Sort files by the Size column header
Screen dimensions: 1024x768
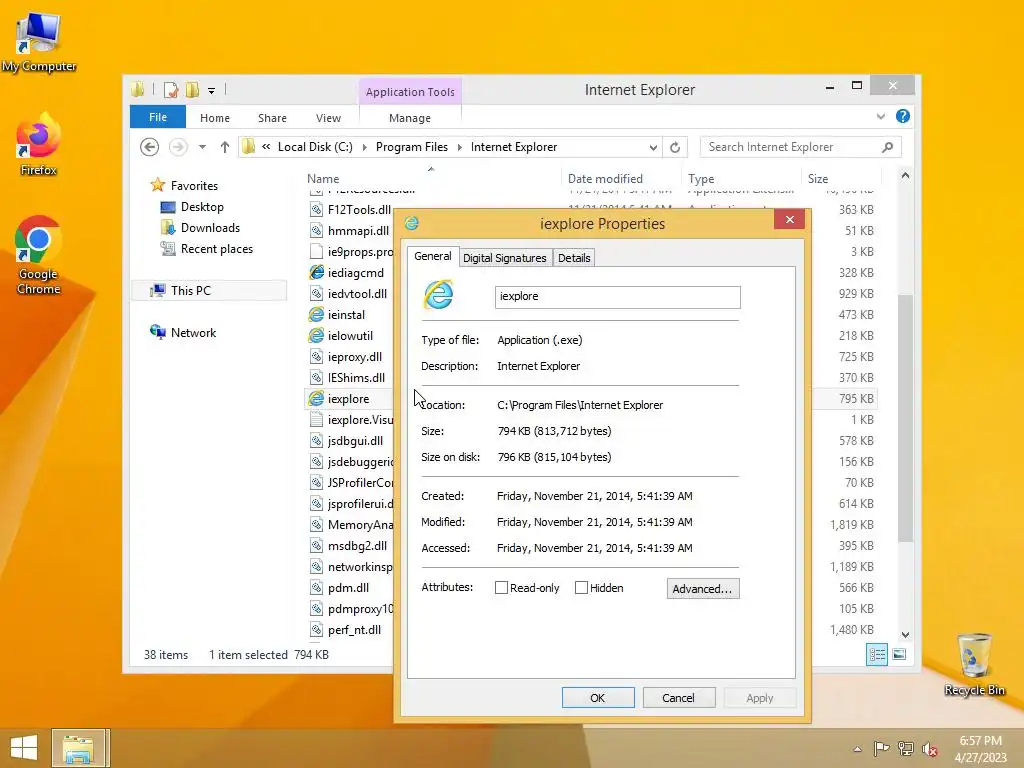(818, 179)
